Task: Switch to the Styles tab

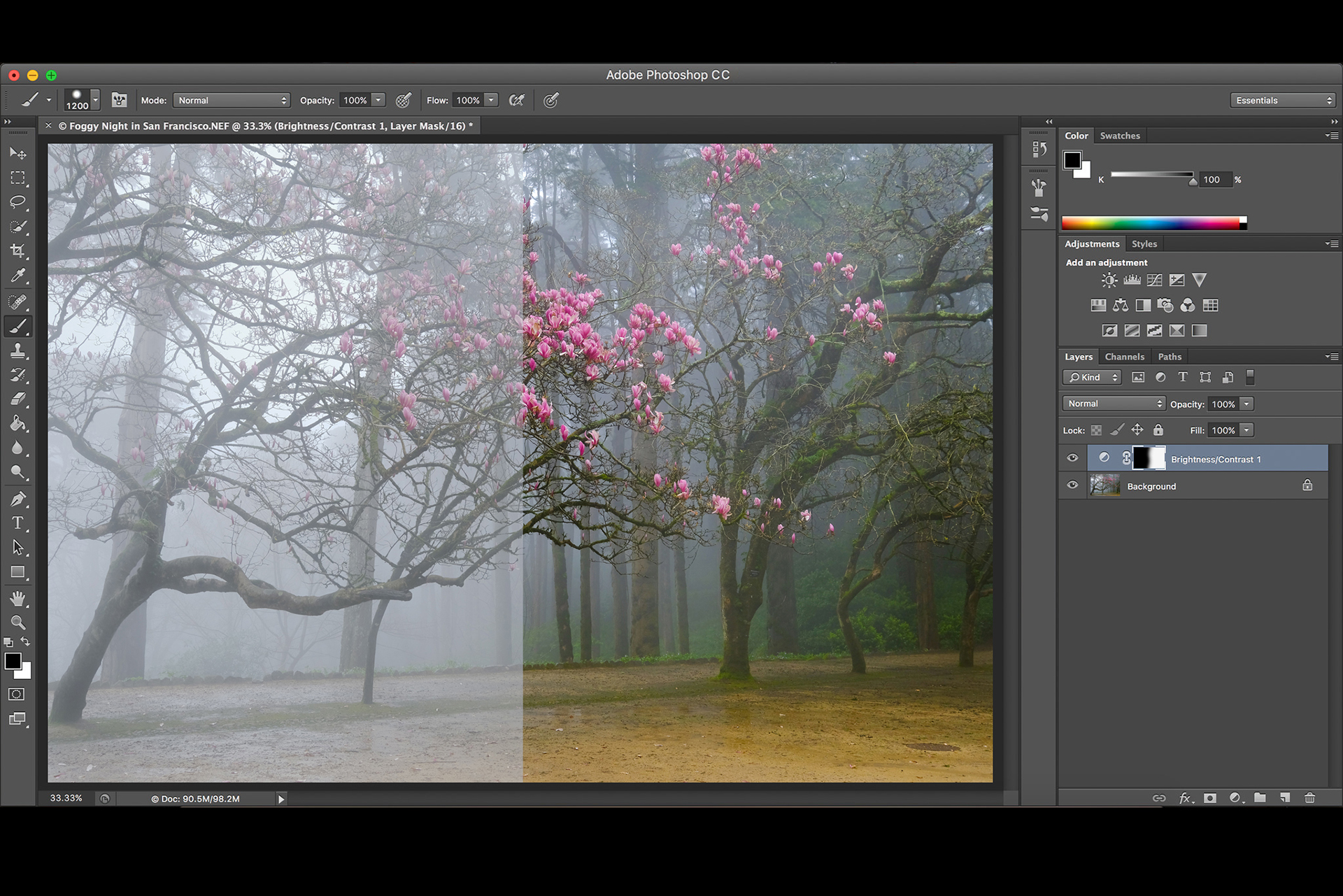Action: (x=1144, y=244)
